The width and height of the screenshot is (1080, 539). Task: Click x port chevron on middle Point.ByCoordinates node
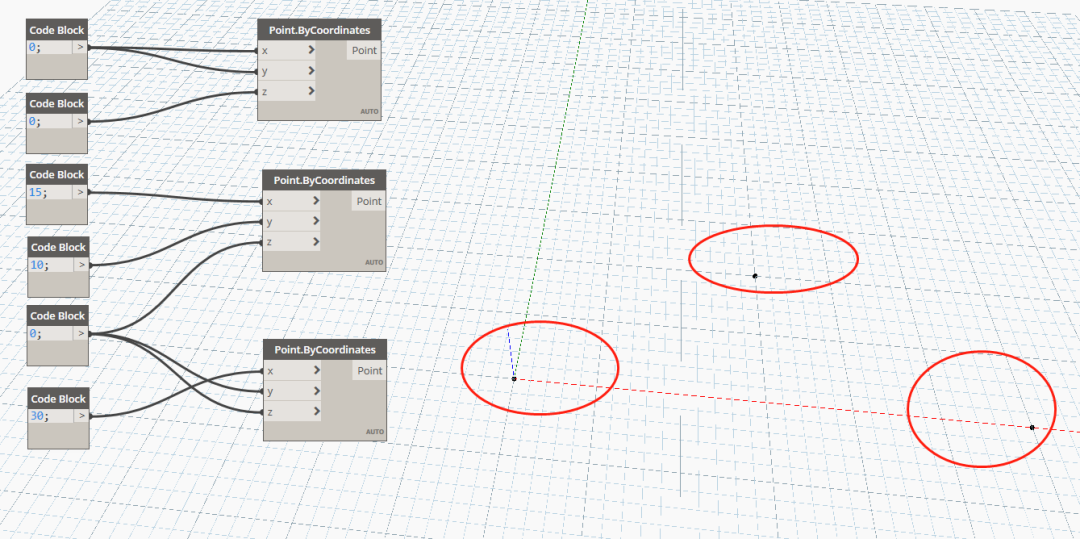coord(315,201)
